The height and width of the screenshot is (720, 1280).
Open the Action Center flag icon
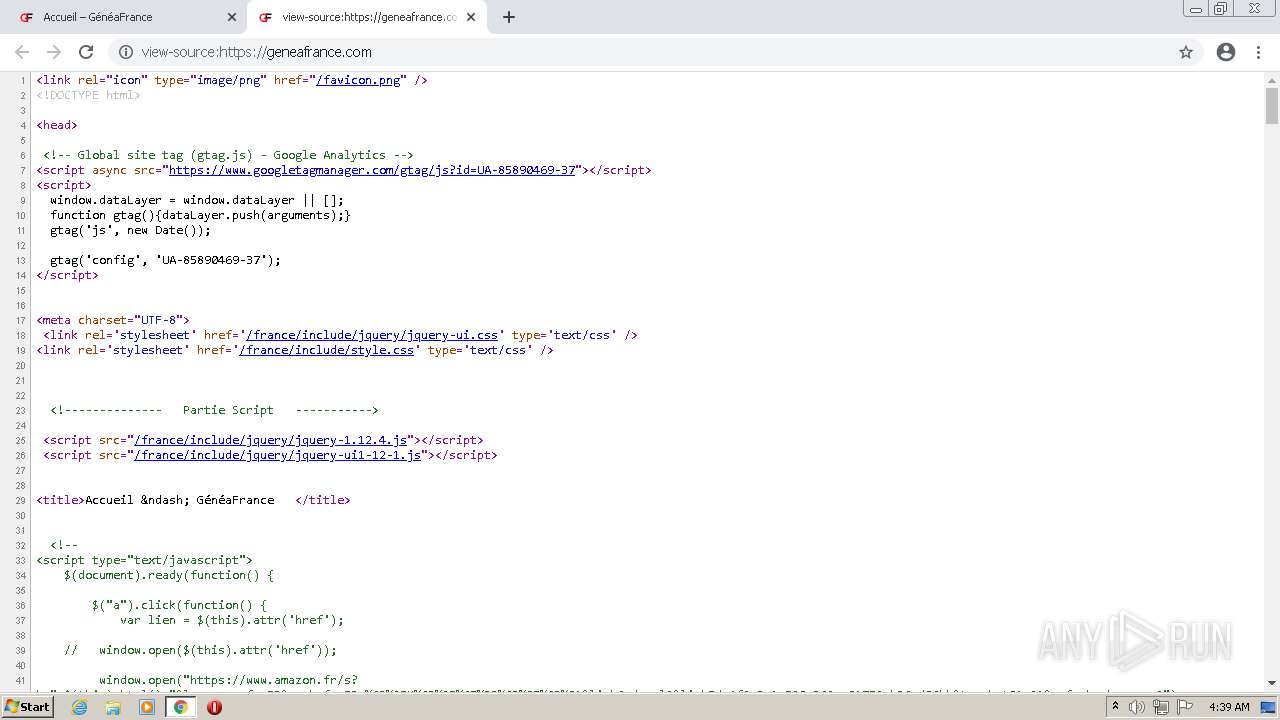[x=1185, y=707]
